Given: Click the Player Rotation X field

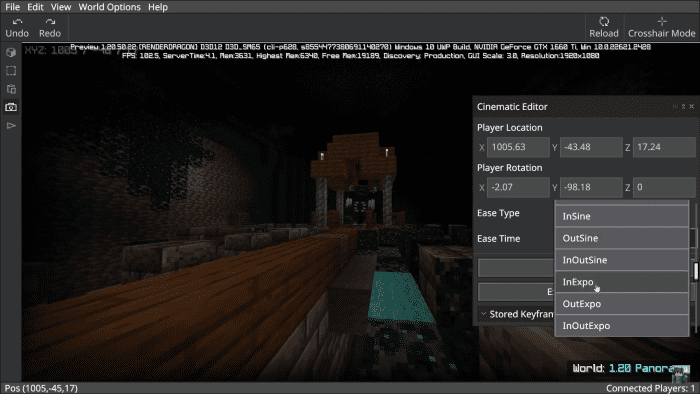Looking at the screenshot, I should click(x=518, y=187).
